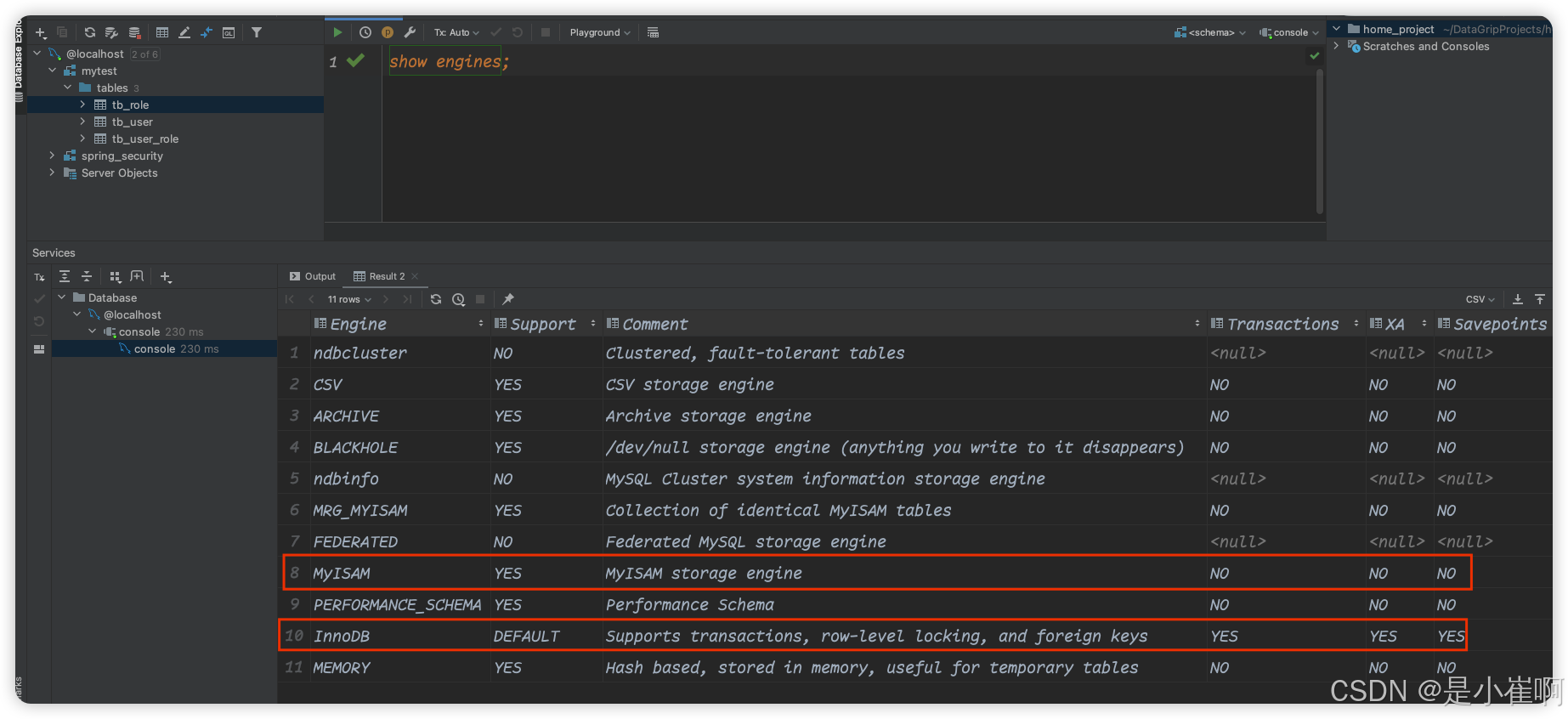Click the InnoDB engine cell
1568x719 pixels.
pyautogui.click(x=399, y=636)
